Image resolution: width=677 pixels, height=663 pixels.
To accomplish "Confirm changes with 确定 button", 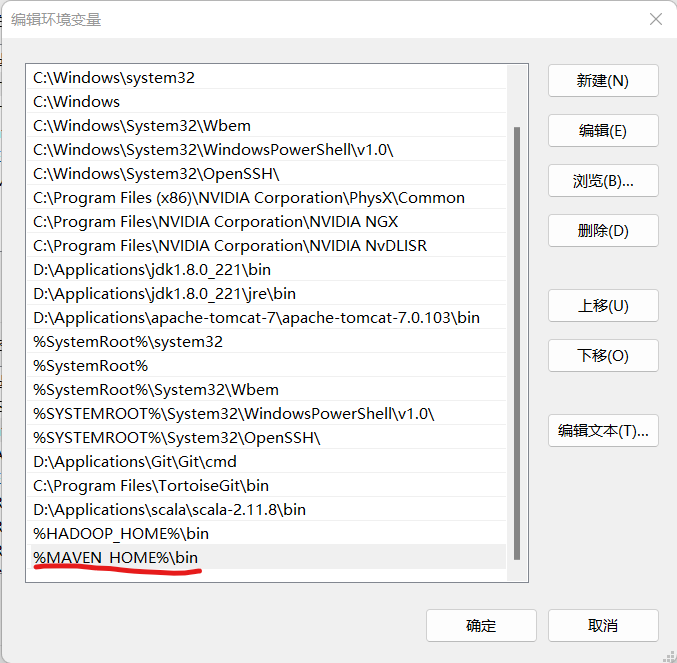I will coord(481,625).
